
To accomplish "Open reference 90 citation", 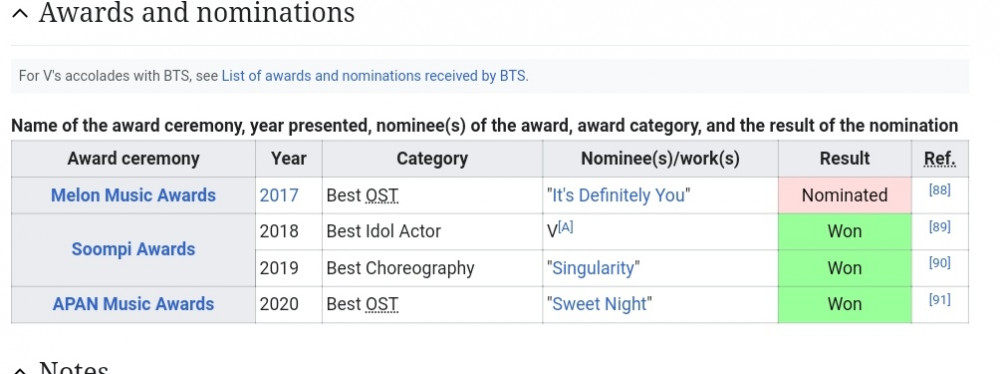I will click(x=939, y=263).
